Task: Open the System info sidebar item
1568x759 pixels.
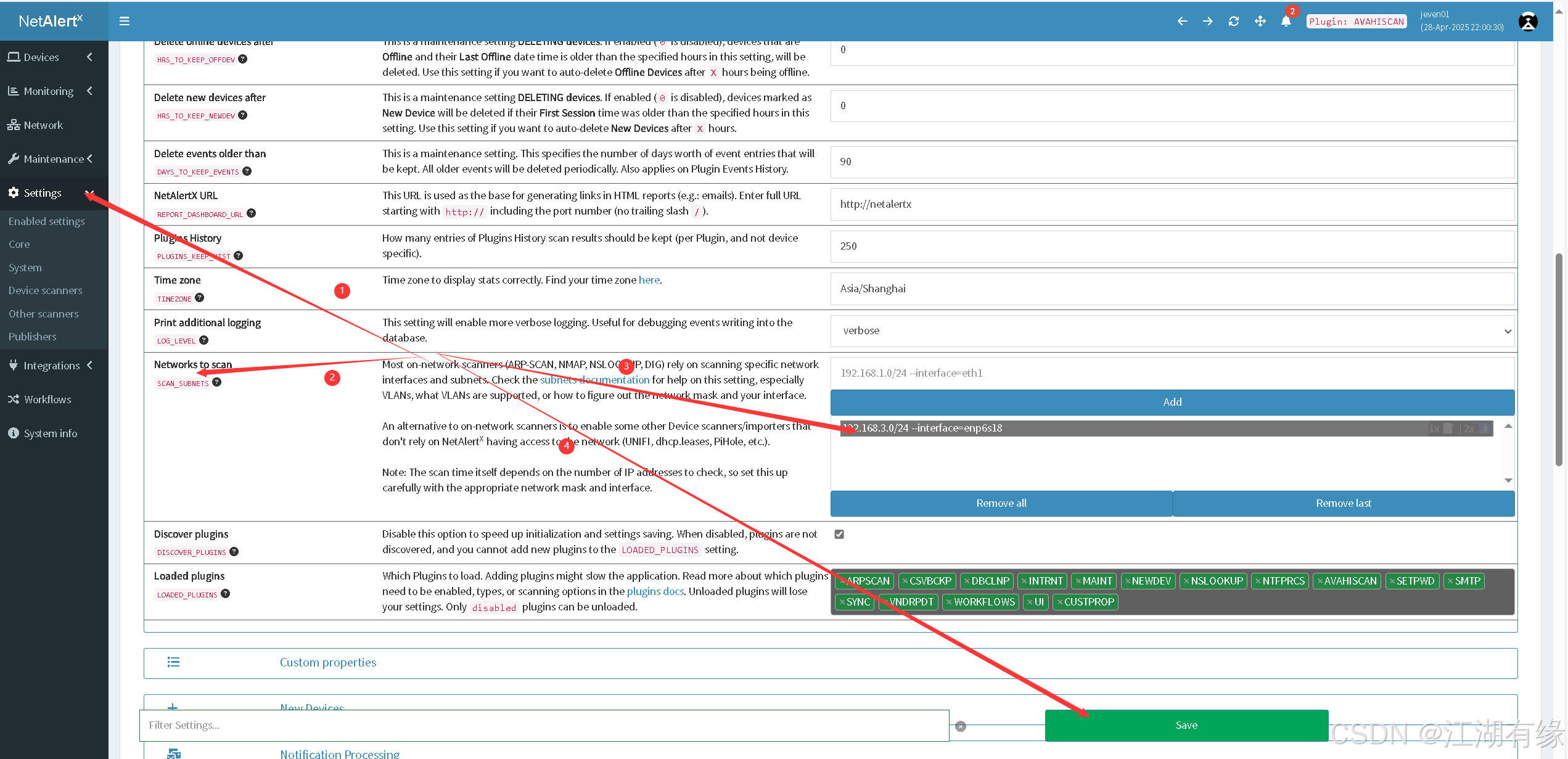Action: (54, 433)
